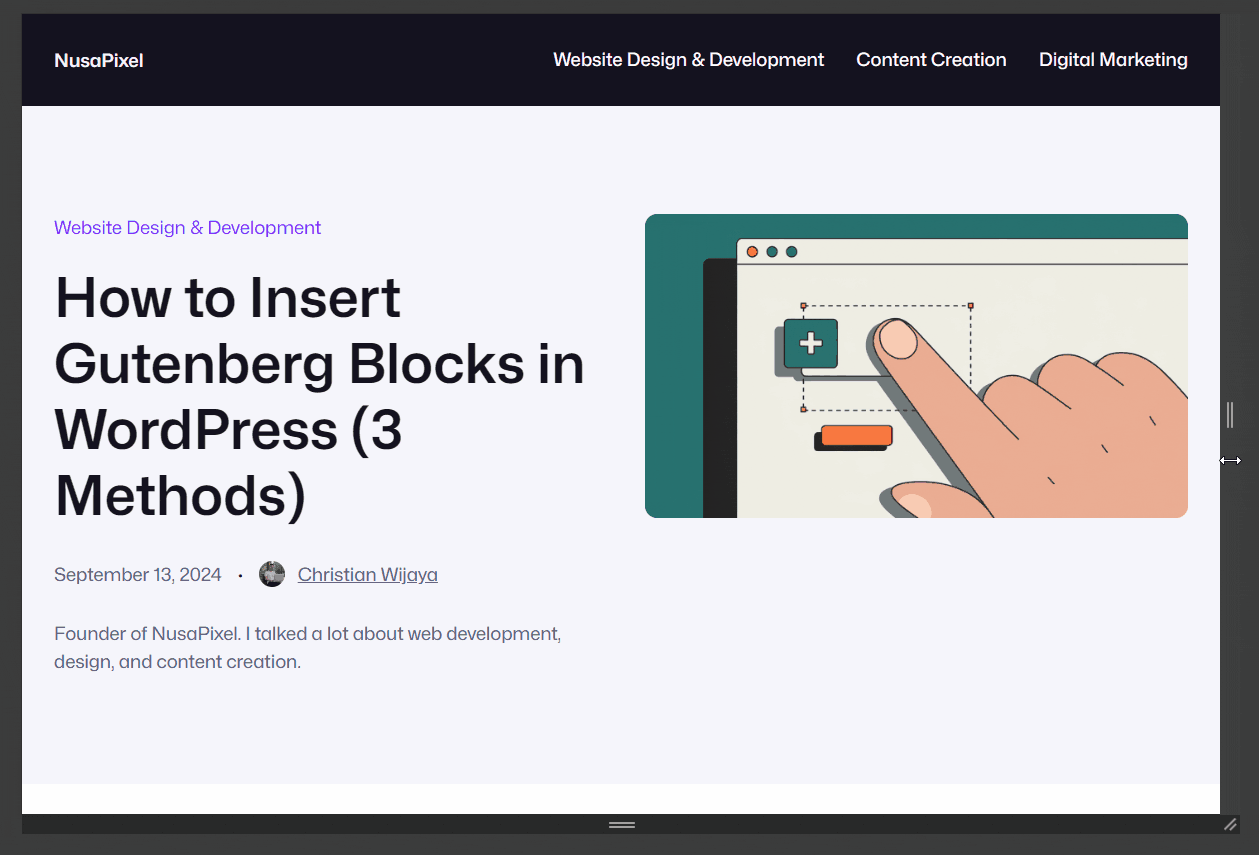Open the Digital Marketing menu item
This screenshot has height=855, width=1259.
(x=1113, y=60)
